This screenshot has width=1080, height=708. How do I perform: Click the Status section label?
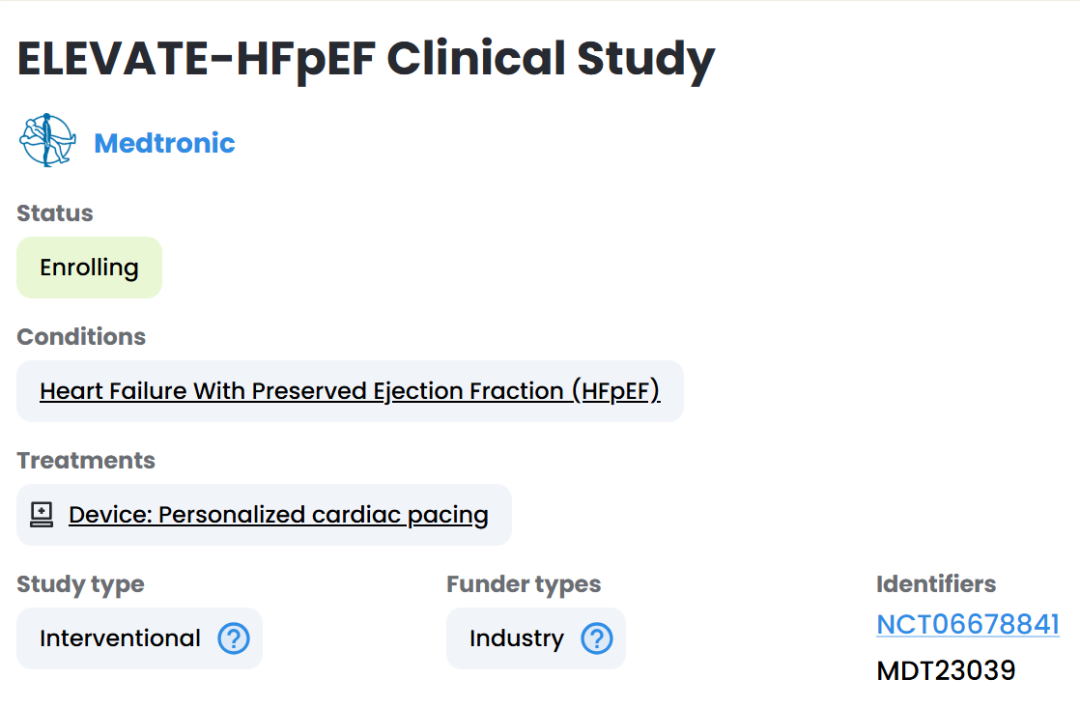pyautogui.click(x=54, y=214)
